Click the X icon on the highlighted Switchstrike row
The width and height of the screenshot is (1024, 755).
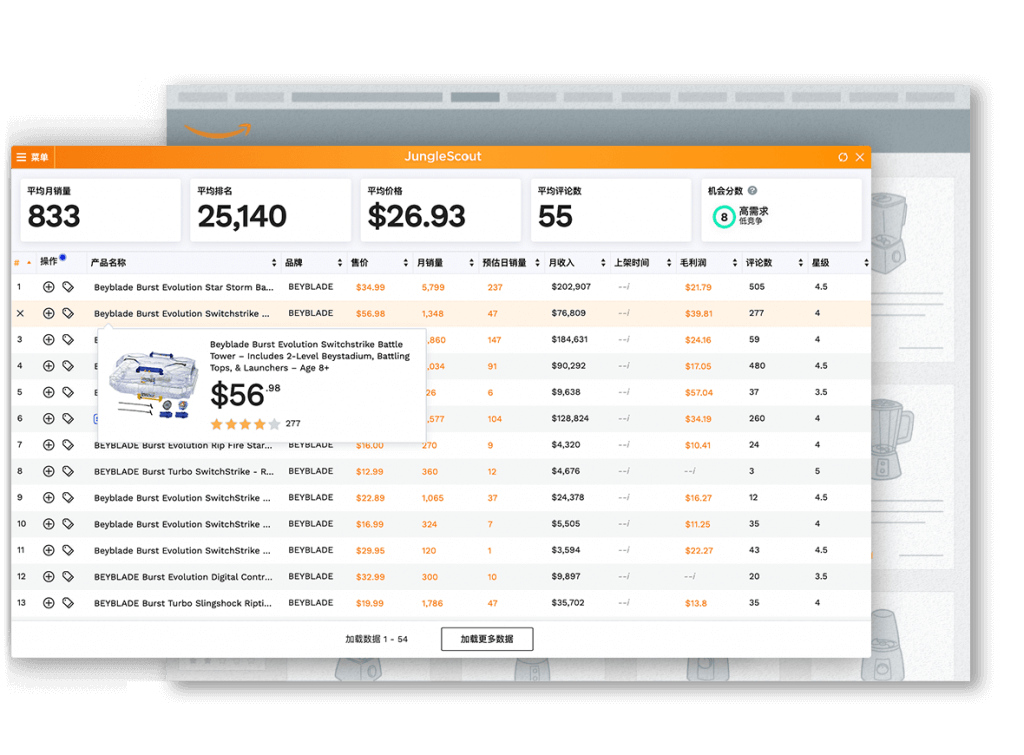point(20,313)
